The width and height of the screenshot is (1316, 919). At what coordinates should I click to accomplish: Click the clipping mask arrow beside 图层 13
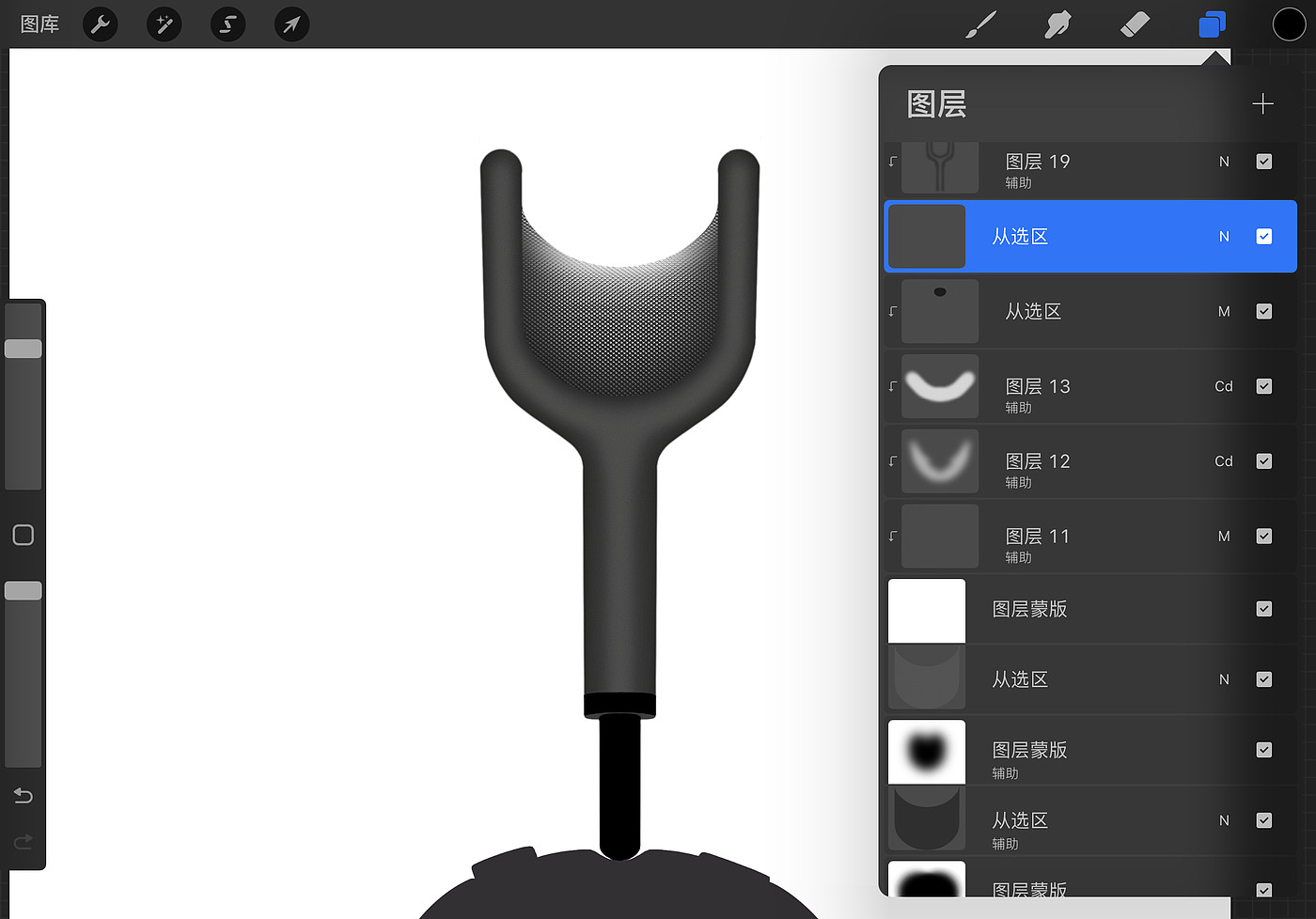click(x=893, y=386)
